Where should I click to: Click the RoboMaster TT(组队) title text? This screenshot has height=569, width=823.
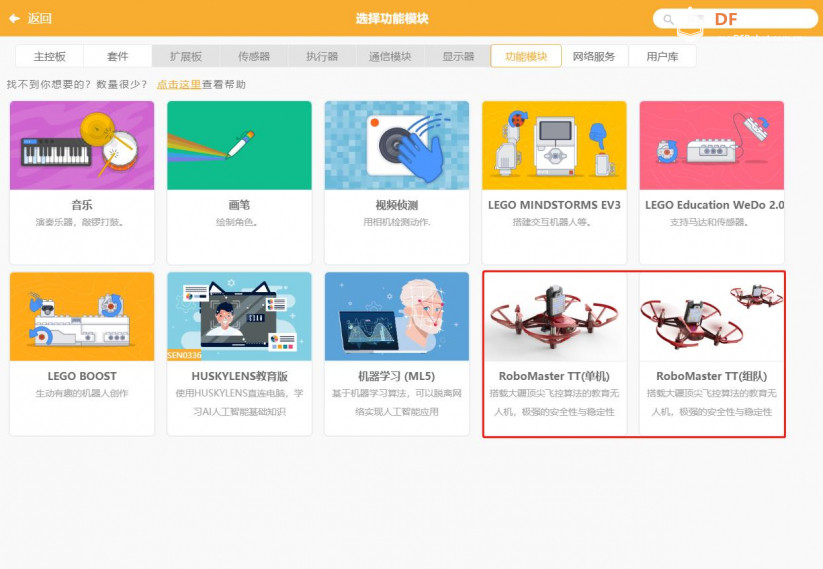pos(712,376)
